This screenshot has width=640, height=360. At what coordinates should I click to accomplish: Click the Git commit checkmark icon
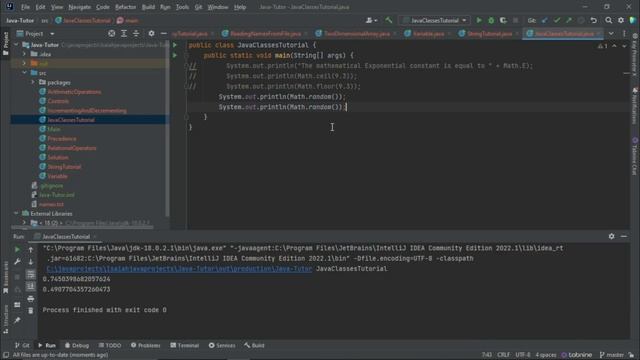click(557, 20)
